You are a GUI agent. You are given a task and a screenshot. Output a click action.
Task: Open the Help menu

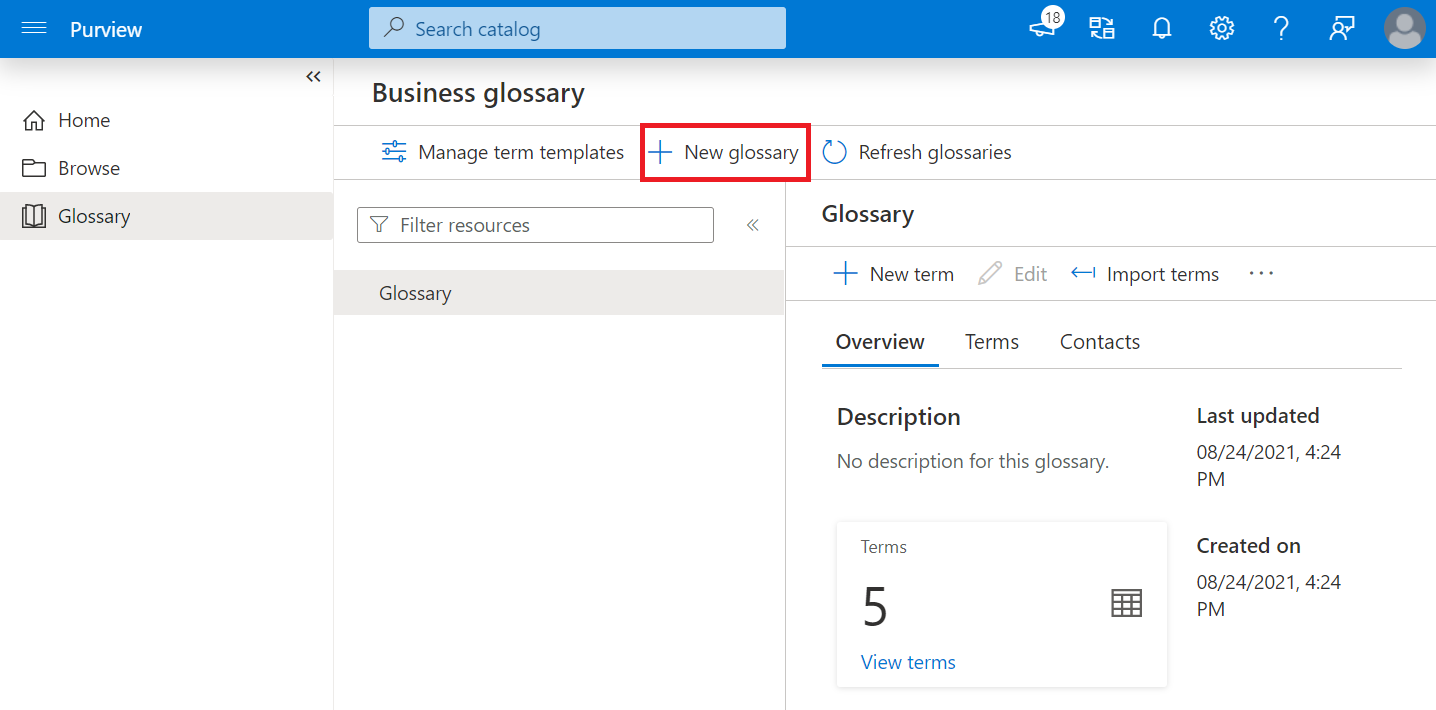pos(1281,28)
